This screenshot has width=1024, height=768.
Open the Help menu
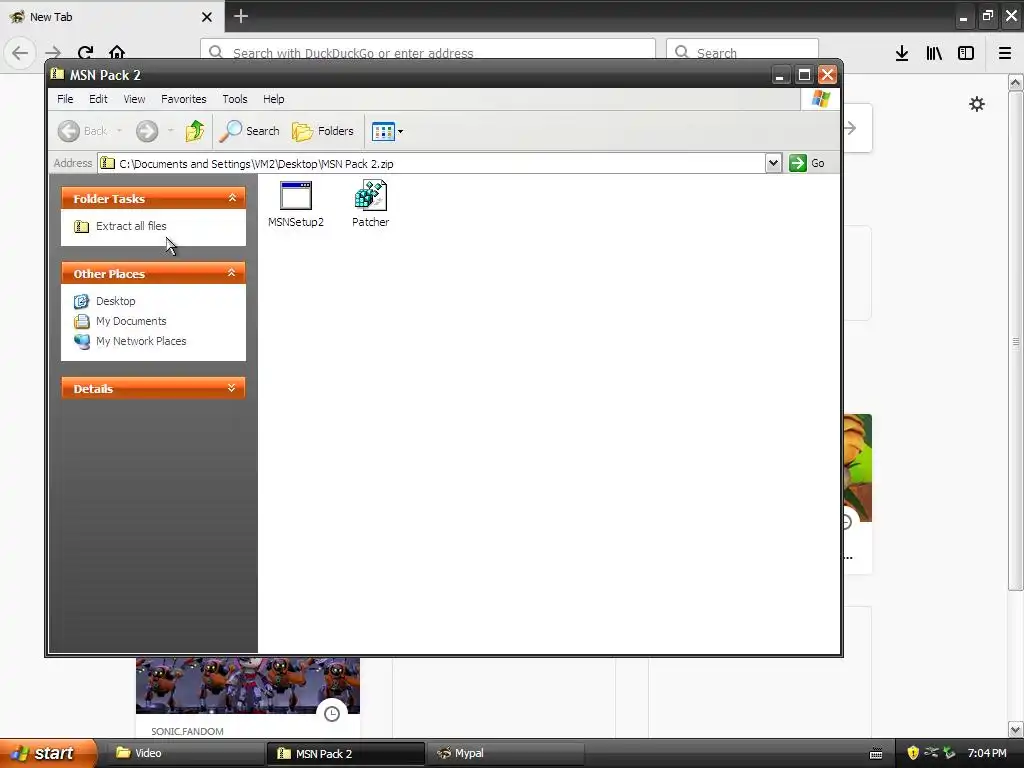pos(274,99)
